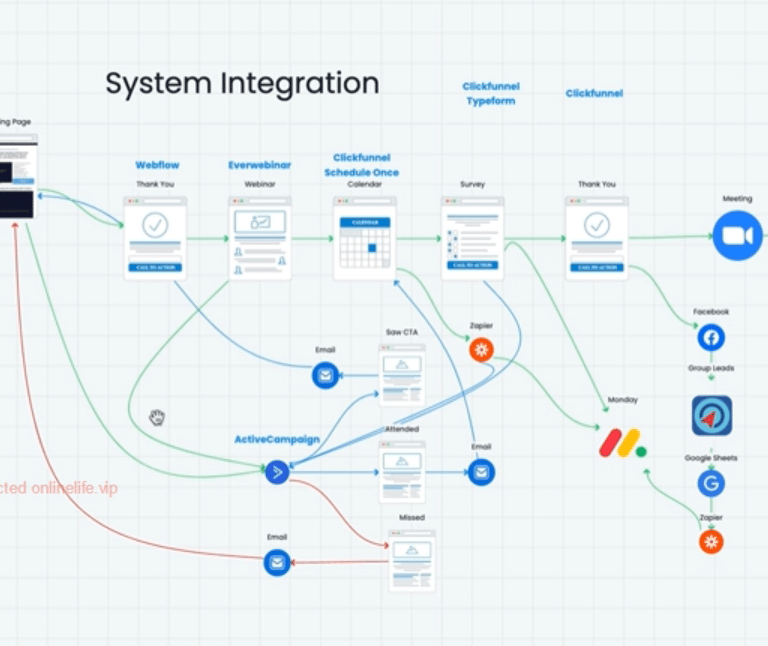Select the Webflow label
Viewport: 768px width, 646px height.
(157, 165)
